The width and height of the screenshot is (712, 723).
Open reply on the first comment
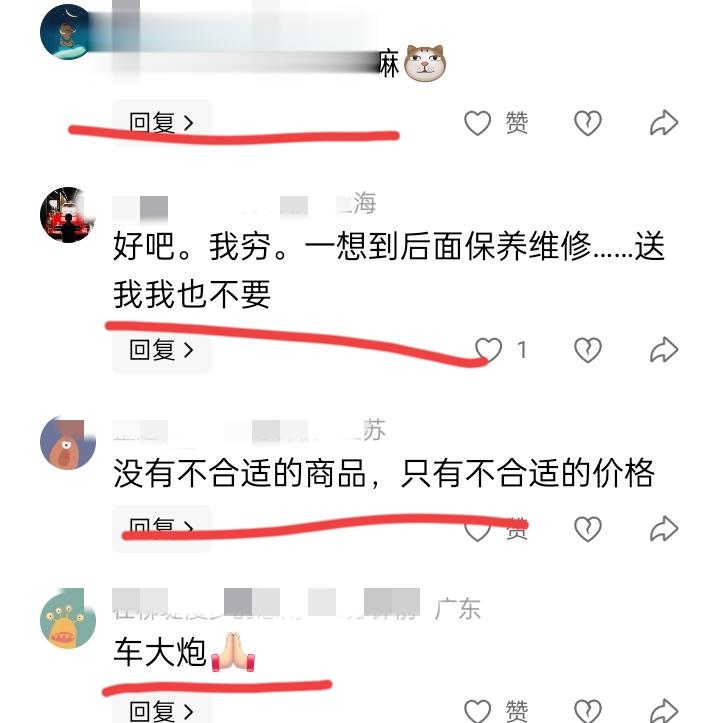click(162, 123)
